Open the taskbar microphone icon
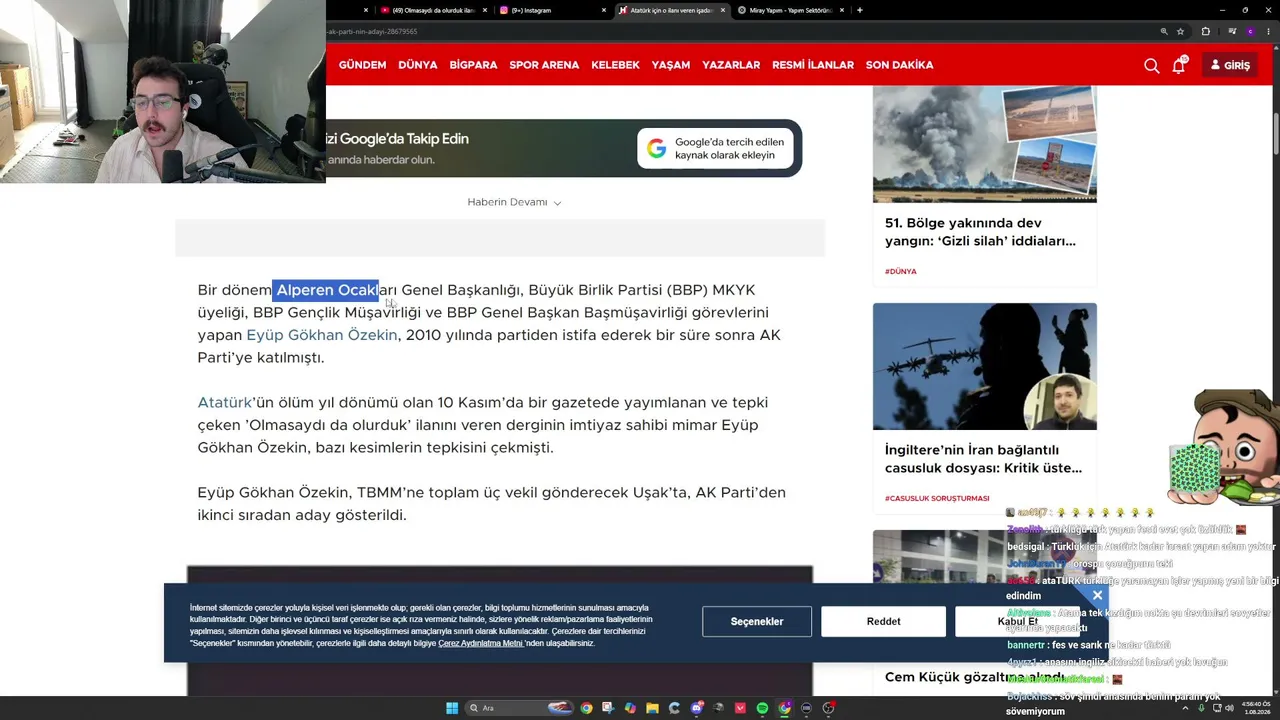The height and width of the screenshot is (720, 1280). [x=1201, y=708]
